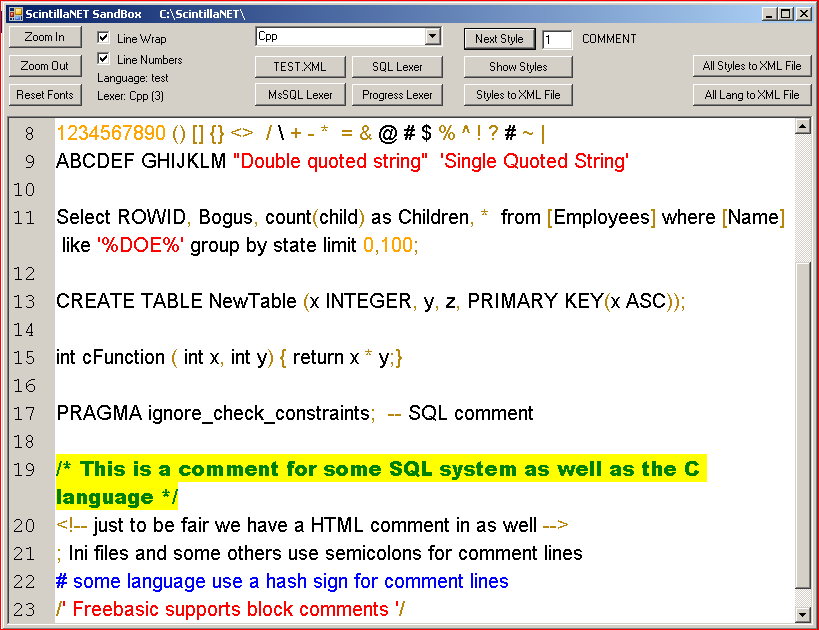The height and width of the screenshot is (630, 819).
Task: Click the '%DOE%' string literal
Action: point(141,245)
